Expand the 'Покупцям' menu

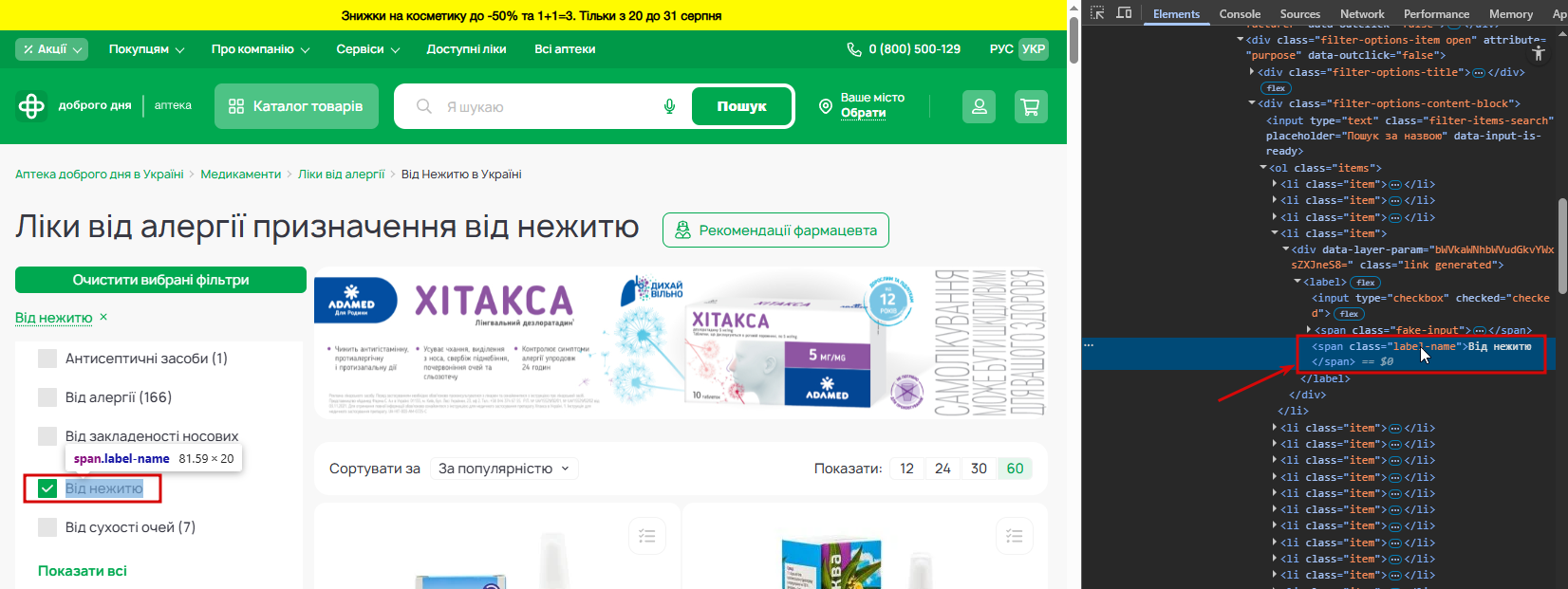(x=146, y=49)
